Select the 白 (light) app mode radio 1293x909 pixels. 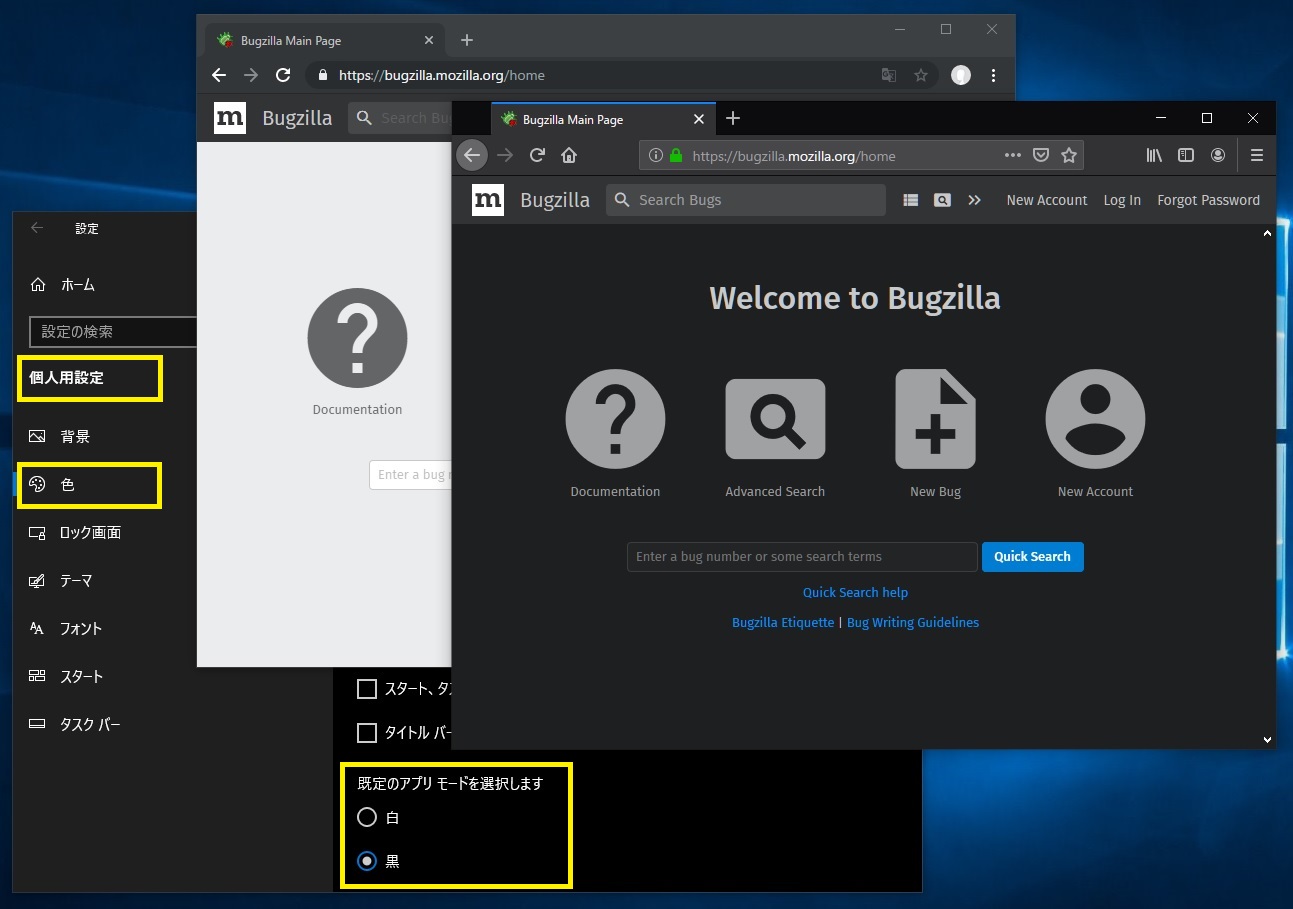(367, 818)
